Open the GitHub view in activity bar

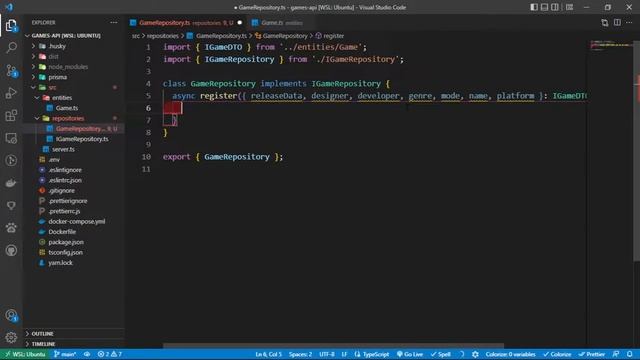coord(11,250)
